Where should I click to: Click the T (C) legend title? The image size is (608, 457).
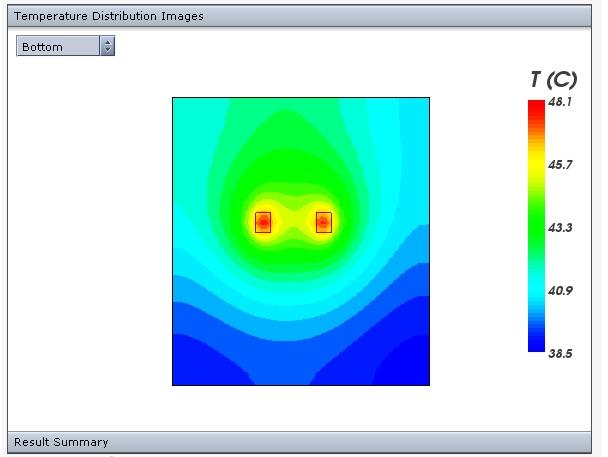point(553,79)
